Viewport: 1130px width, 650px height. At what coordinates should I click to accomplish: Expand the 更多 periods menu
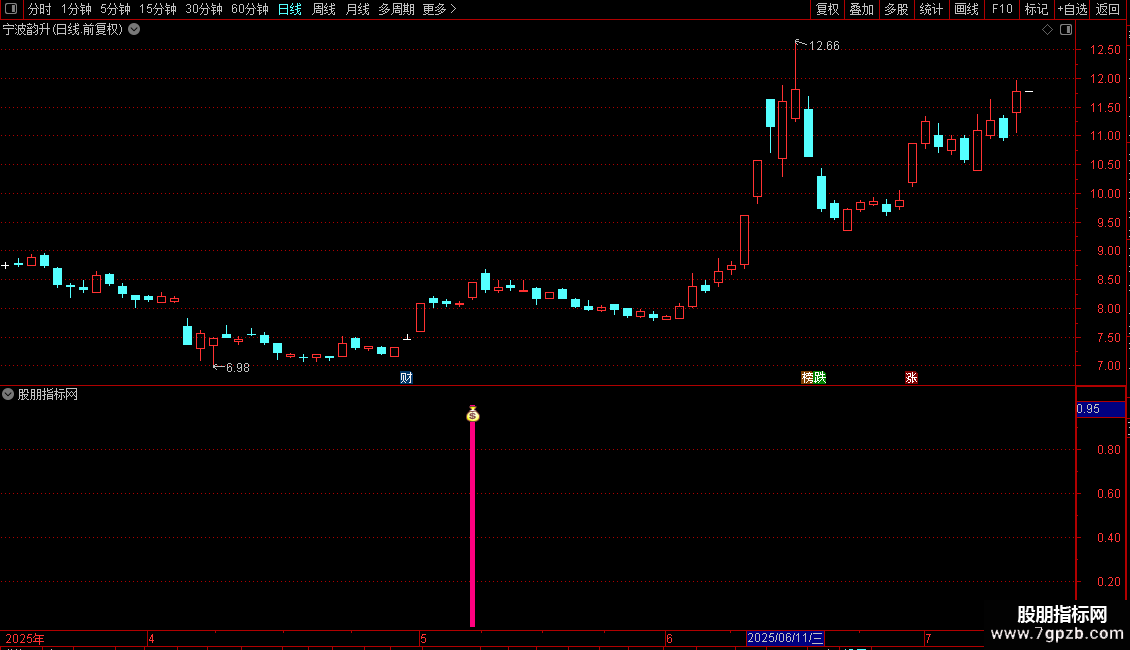point(439,9)
